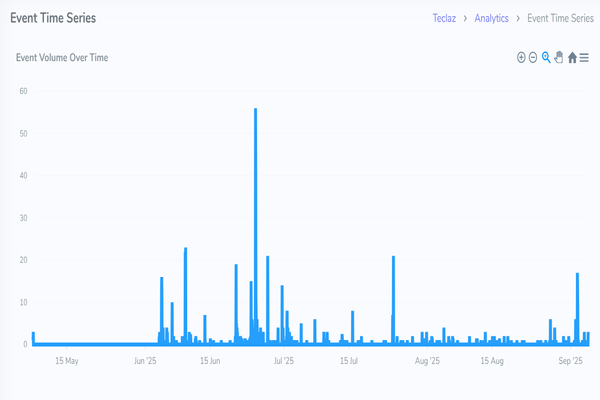The height and width of the screenshot is (400, 600).
Task: Click the 50 y-axis label
Action: click(23, 134)
